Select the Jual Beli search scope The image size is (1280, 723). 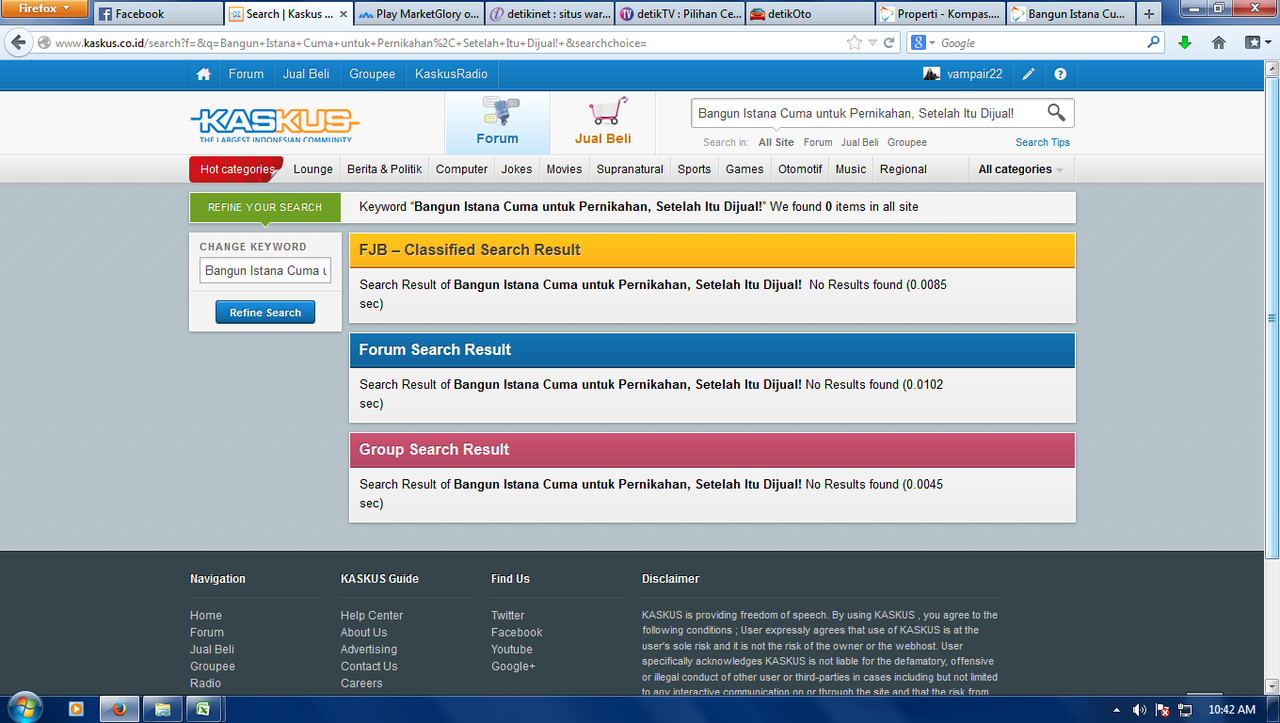click(859, 142)
